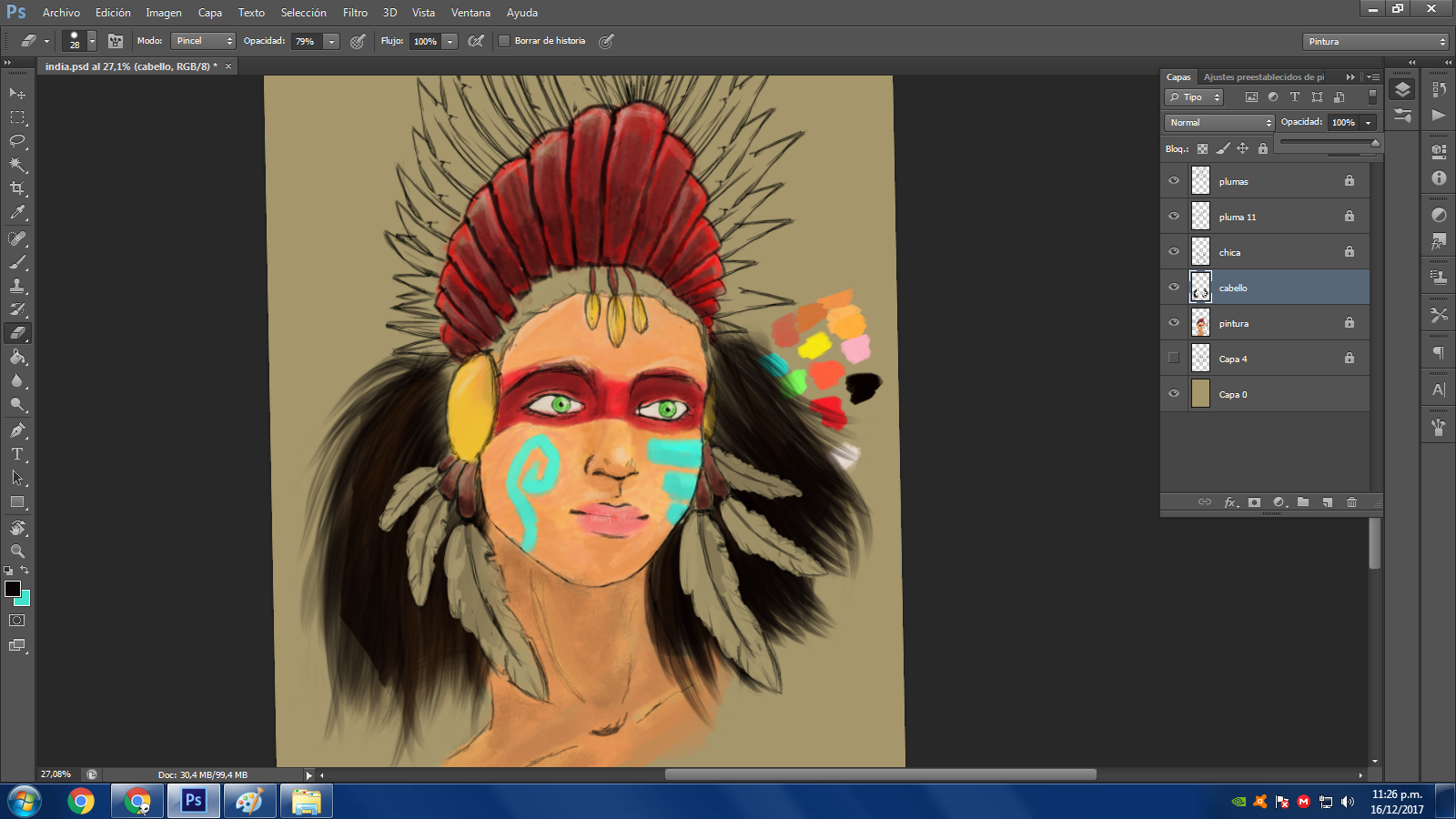Screen dimensions: 1456x819
Task: Open the Flujo slider dropdown
Action: click(x=450, y=41)
